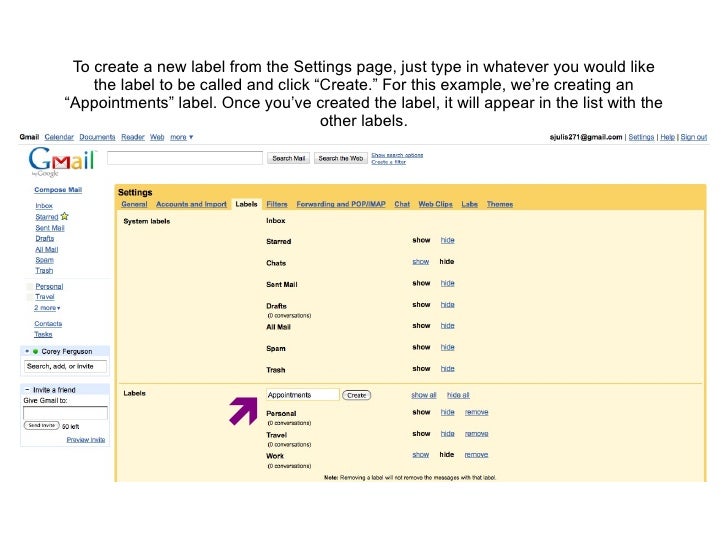Open the Inbox in sidebar
The image size is (728, 546).
tap(44, 206)
